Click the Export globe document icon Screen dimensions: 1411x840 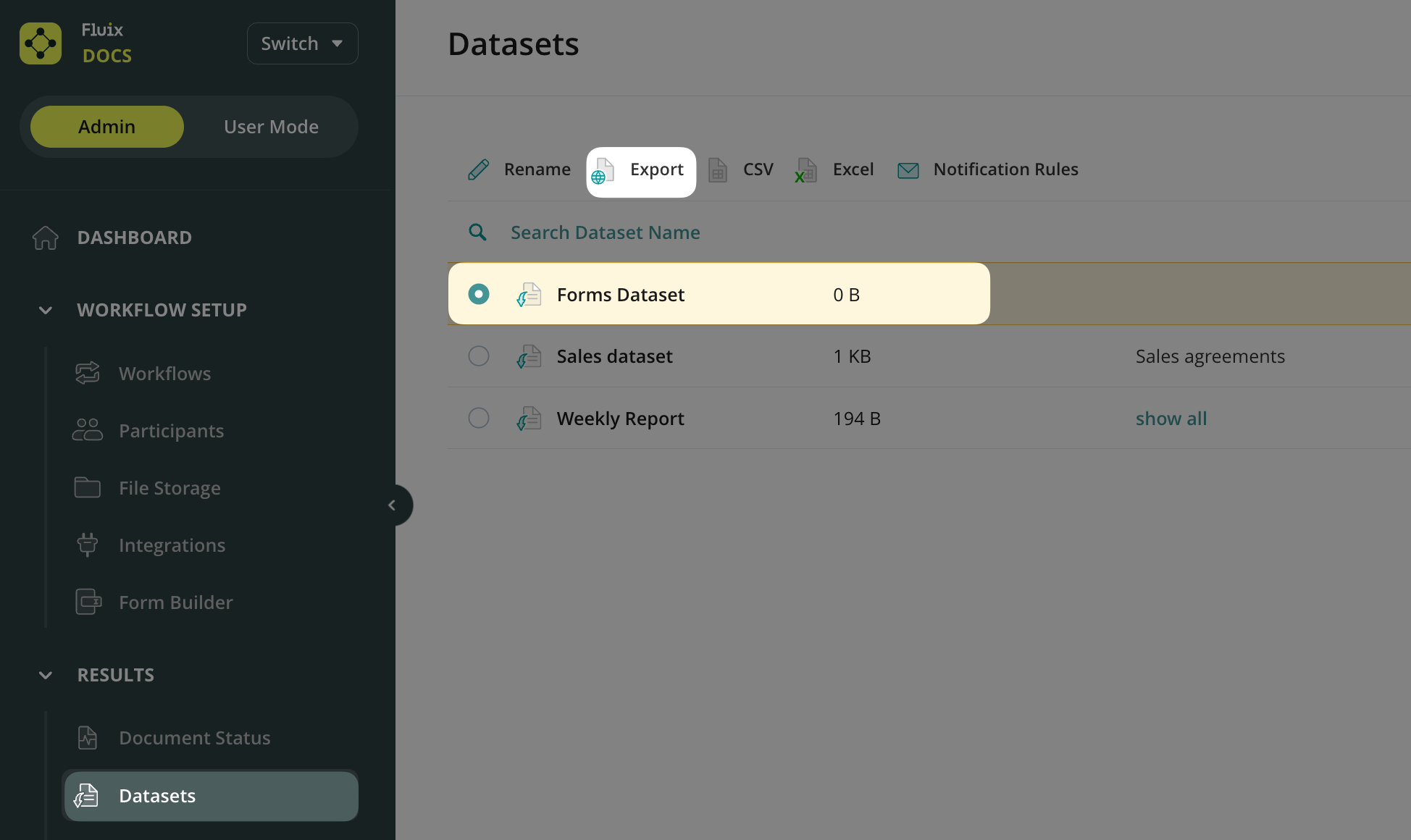603,171
